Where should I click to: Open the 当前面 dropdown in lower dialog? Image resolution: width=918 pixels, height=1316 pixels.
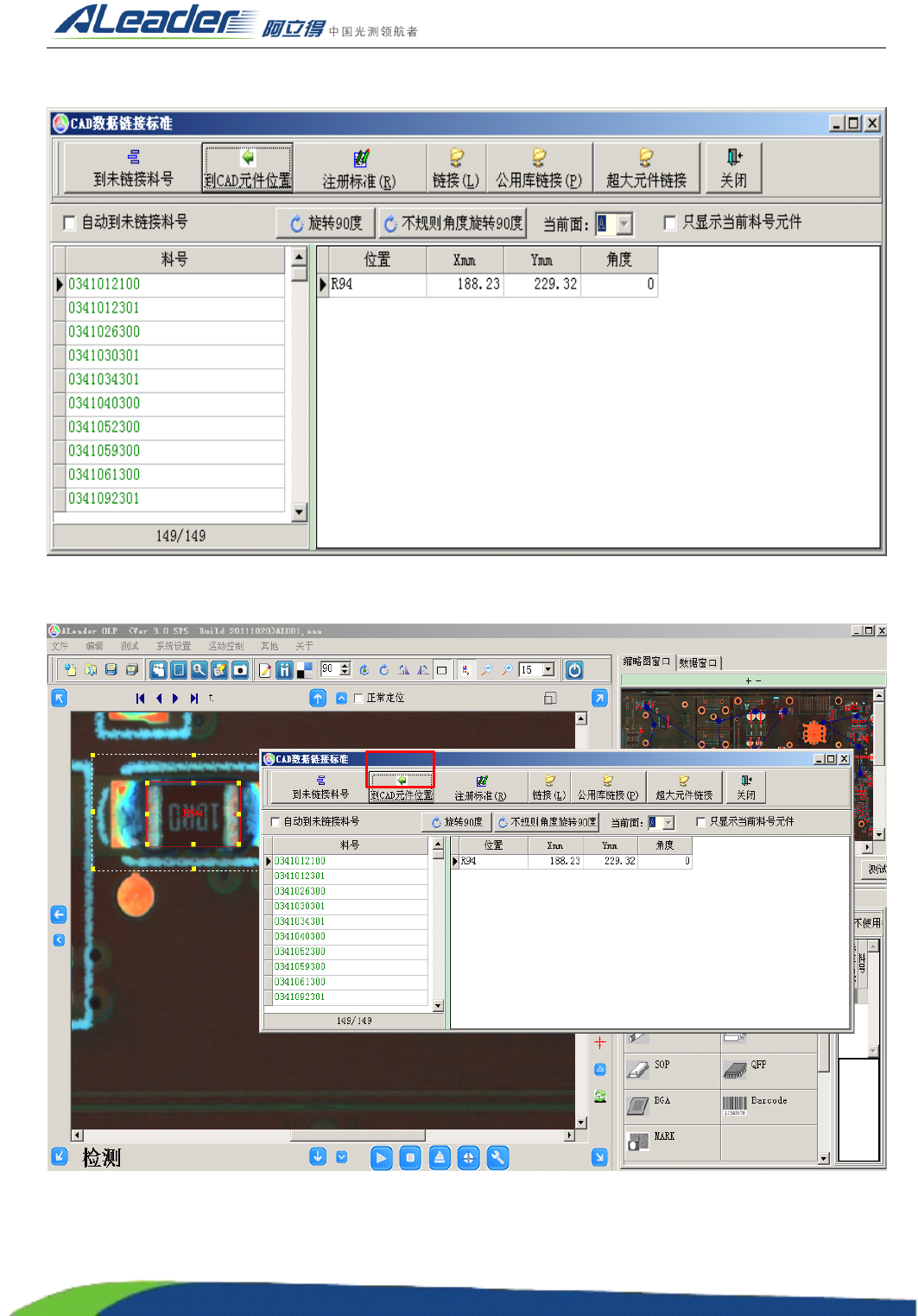pyautogui.click(x=668, y=823)
